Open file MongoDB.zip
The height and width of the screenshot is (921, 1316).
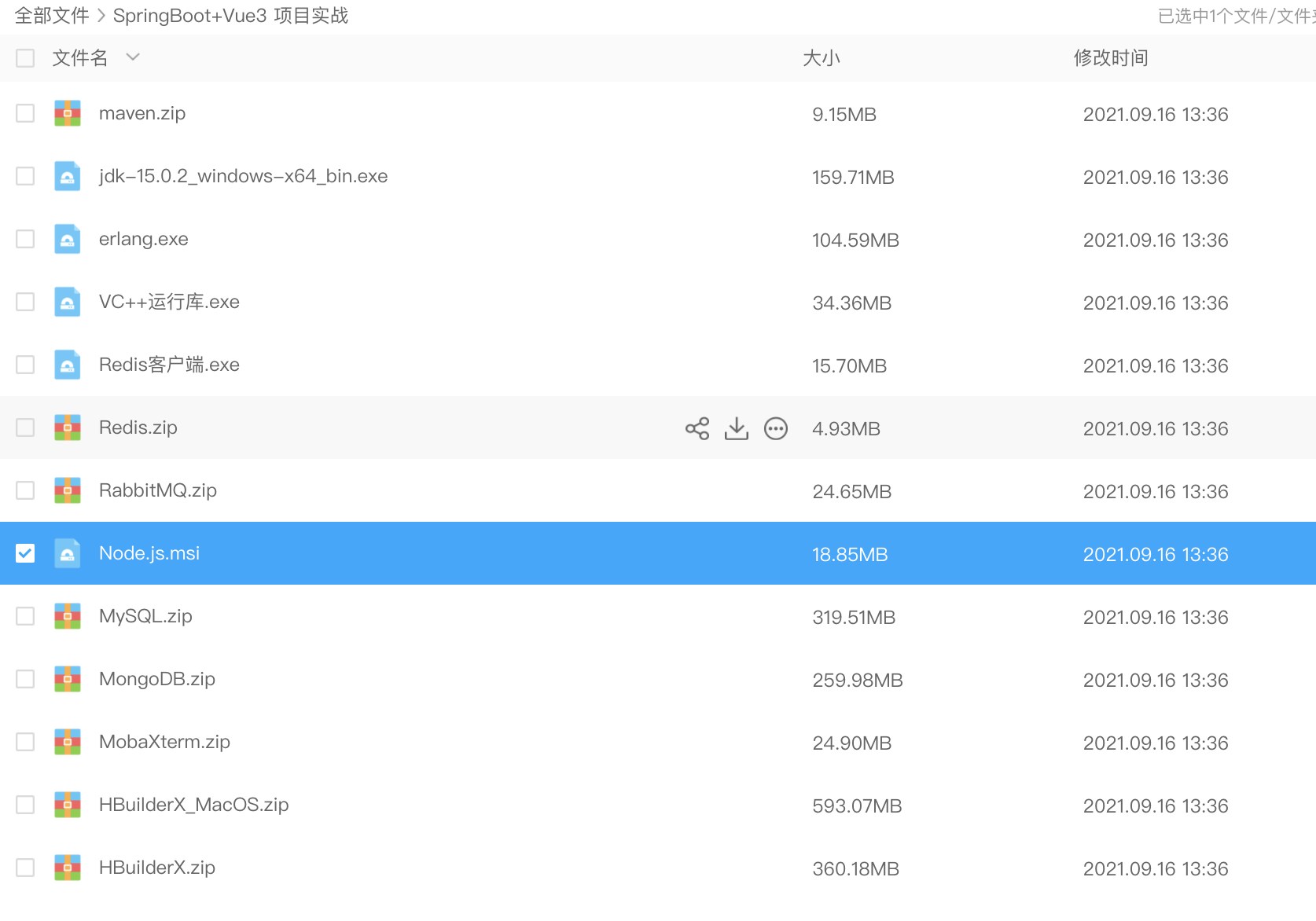click(157, 679)
